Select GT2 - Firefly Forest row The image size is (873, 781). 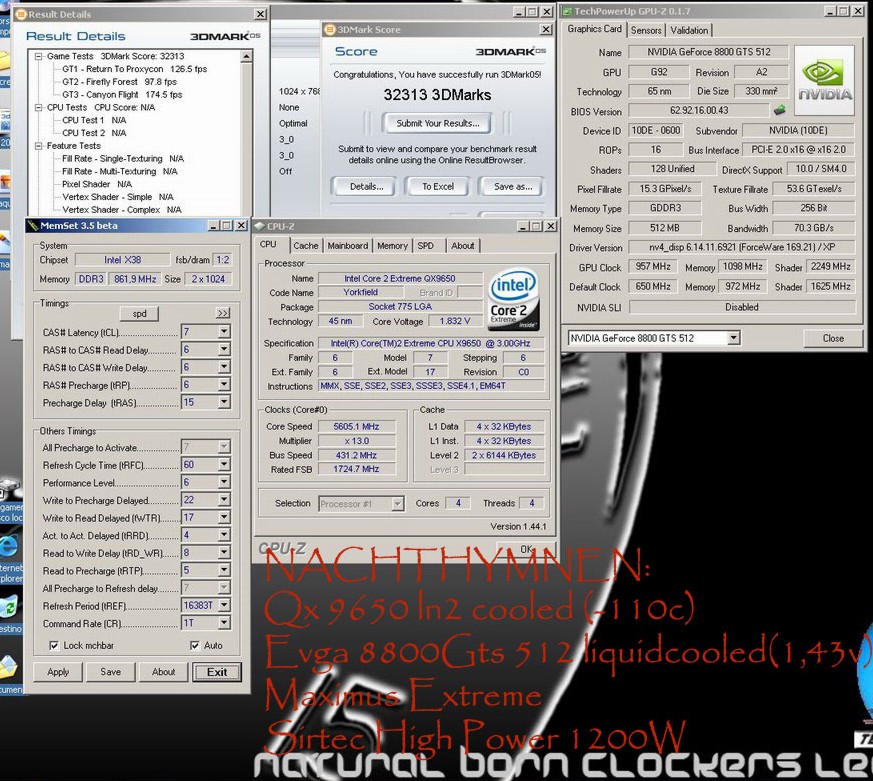[x=120, y=82]
